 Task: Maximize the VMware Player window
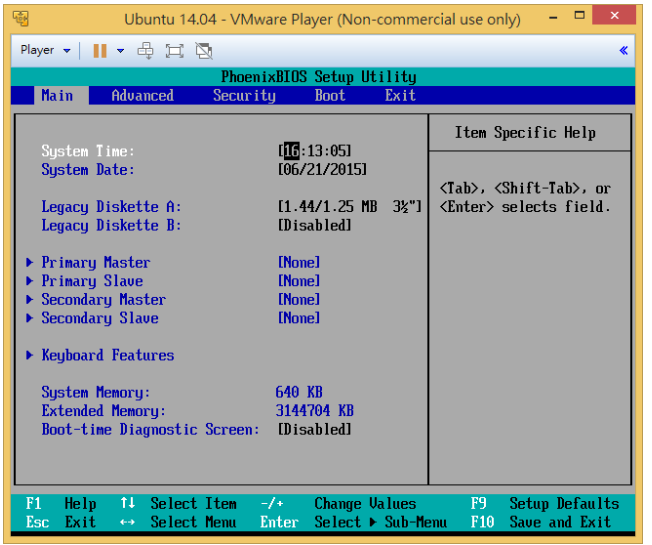[x=579, y=17]
